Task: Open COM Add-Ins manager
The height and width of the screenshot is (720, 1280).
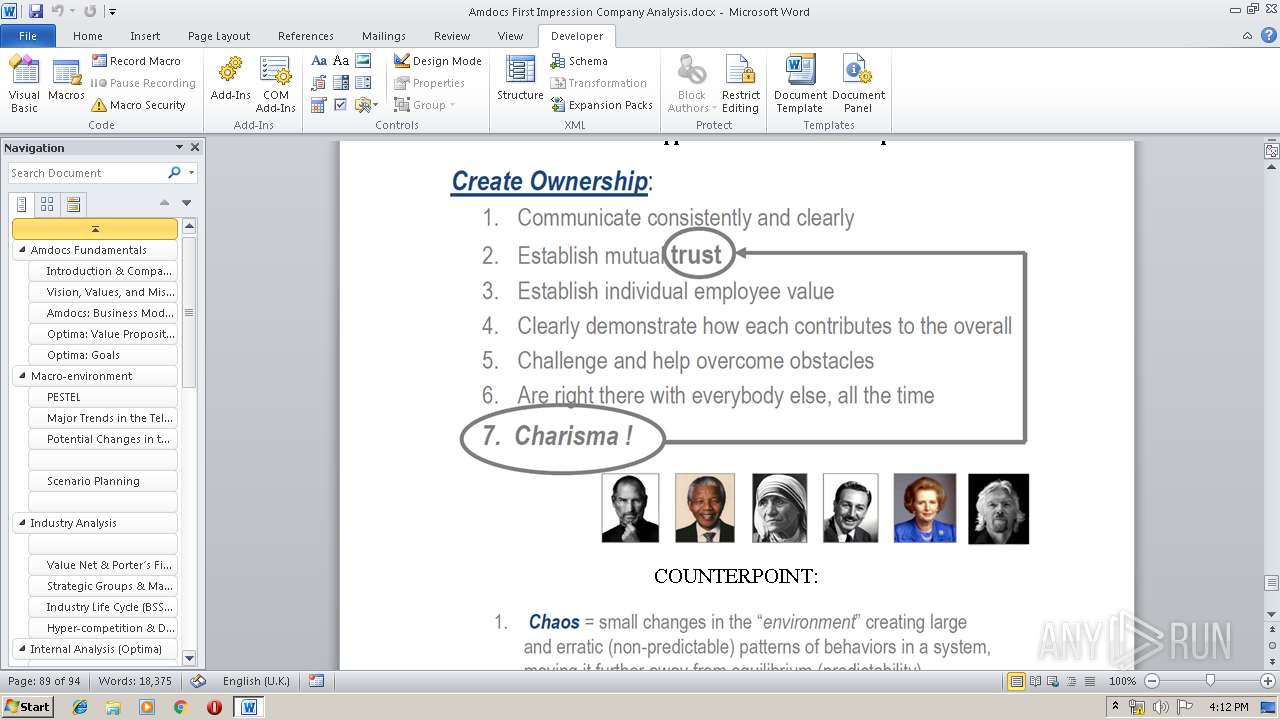Action: (x=275, y=84)
